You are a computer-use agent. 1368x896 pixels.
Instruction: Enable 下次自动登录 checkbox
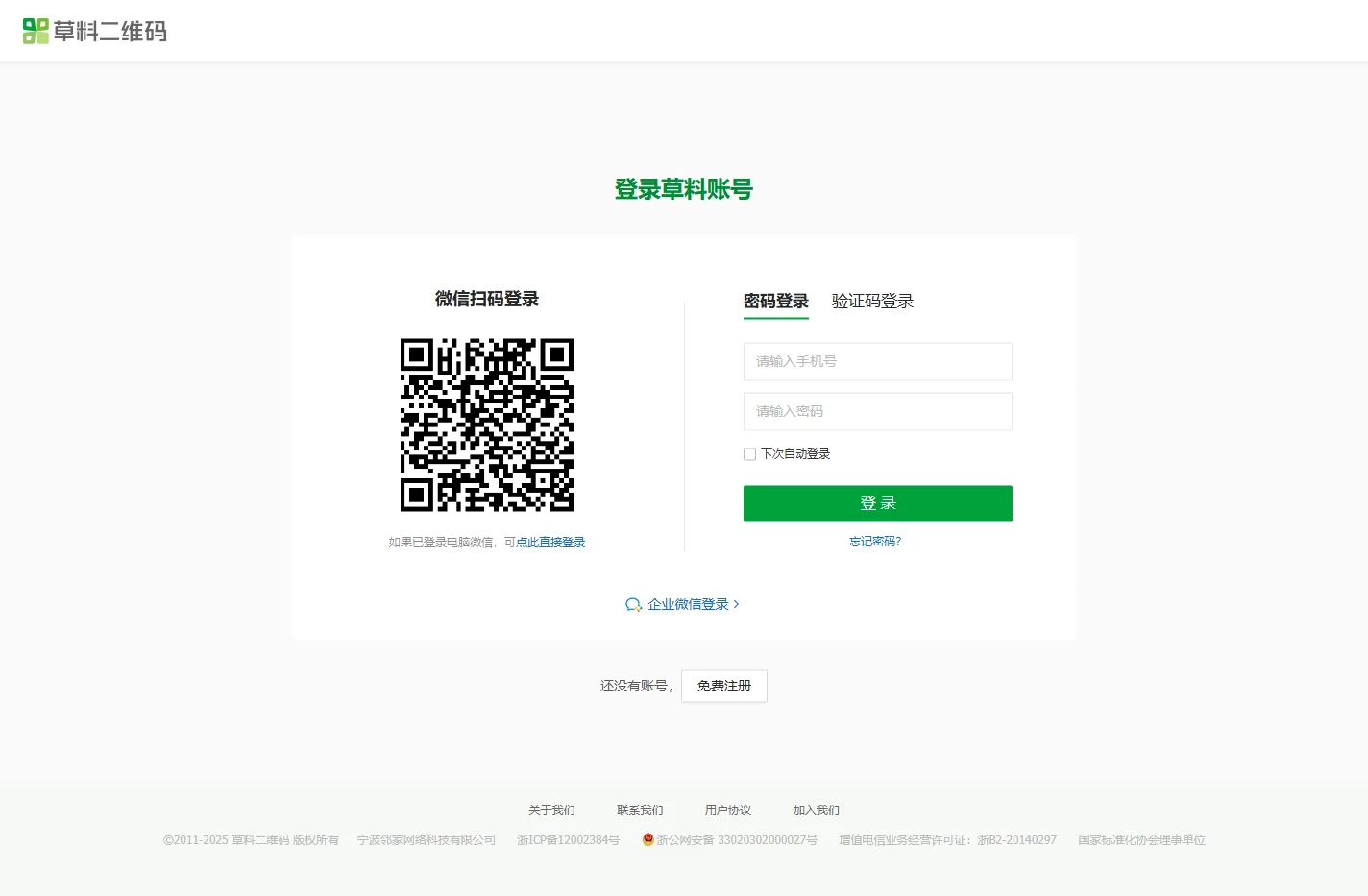(749, 454)
